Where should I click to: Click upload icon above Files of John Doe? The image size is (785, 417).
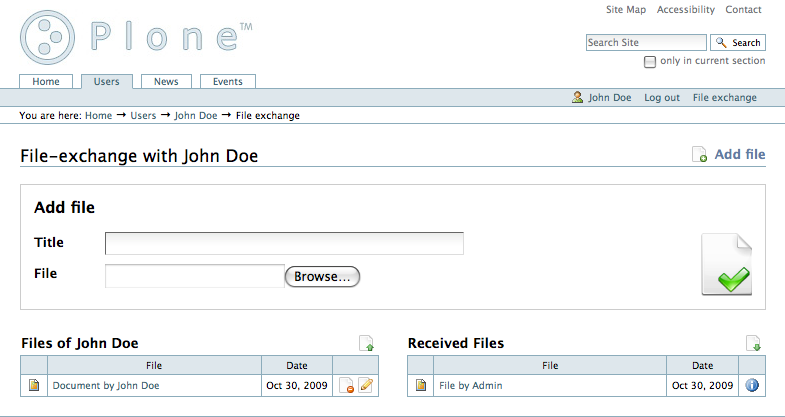[367, 343]
